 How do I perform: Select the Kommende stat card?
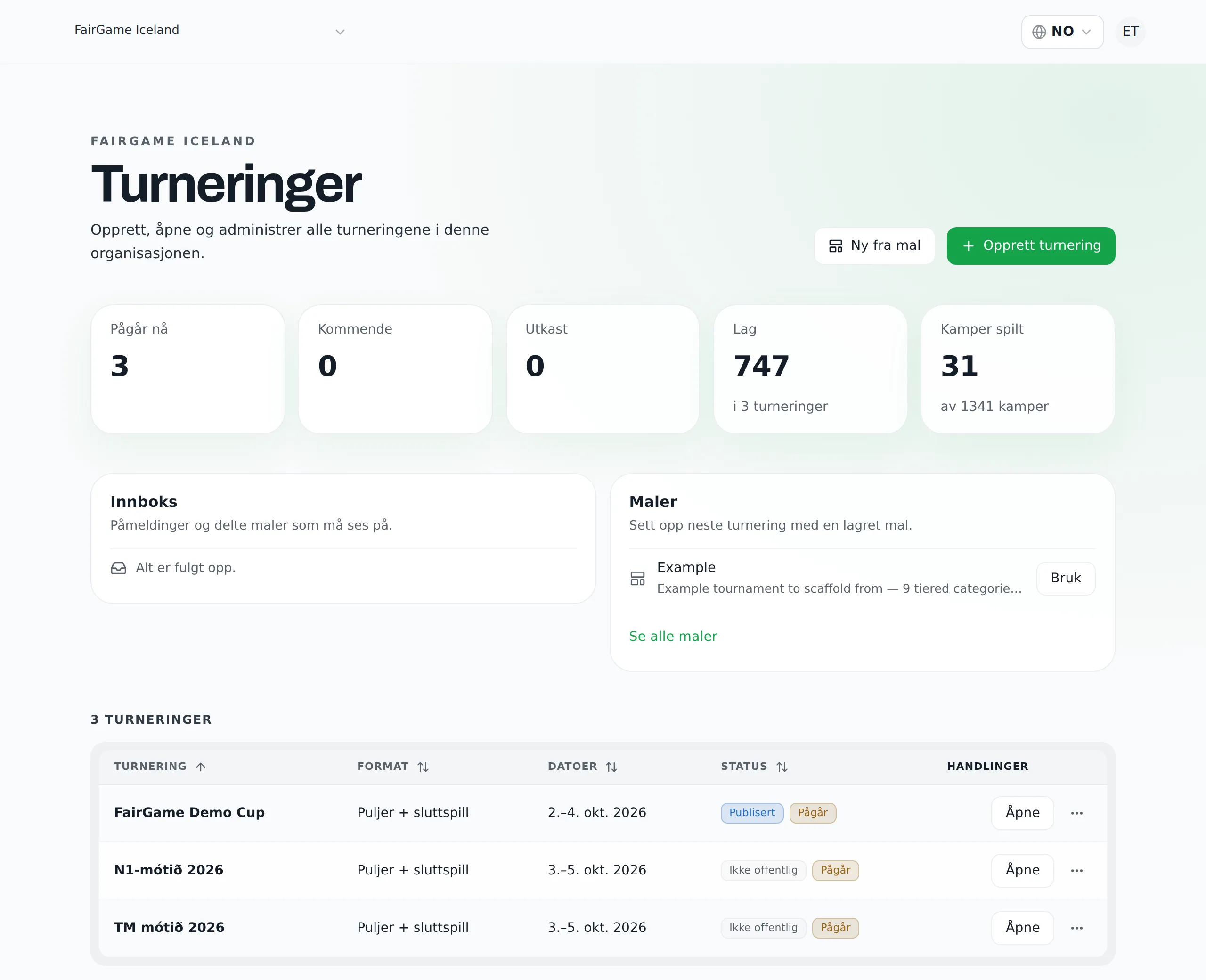(x=395, y=369)
